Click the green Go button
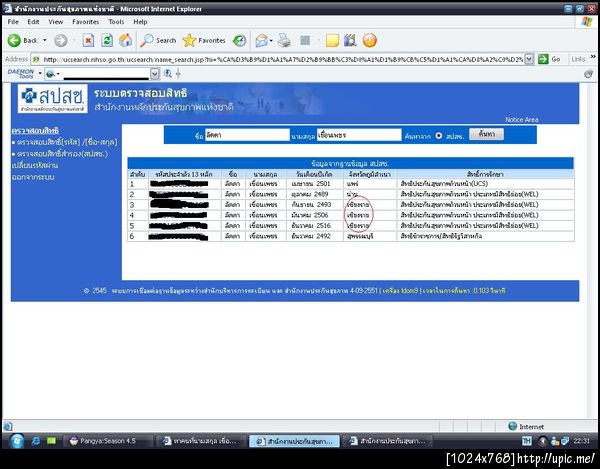The width and height of the screenshot is (600, 469). (549, 59)
